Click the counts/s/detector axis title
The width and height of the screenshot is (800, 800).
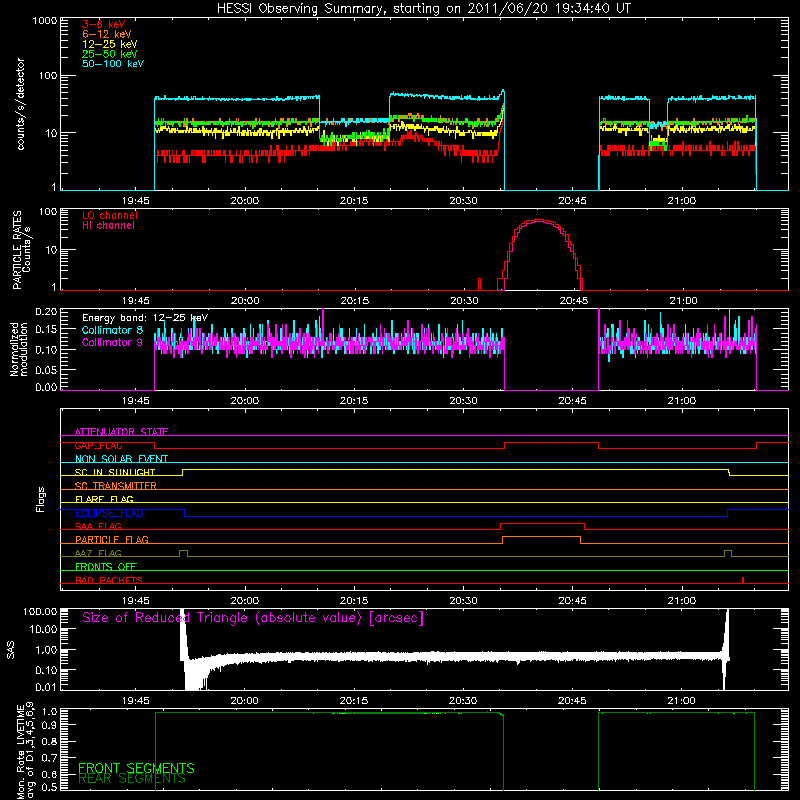point(21,104)
